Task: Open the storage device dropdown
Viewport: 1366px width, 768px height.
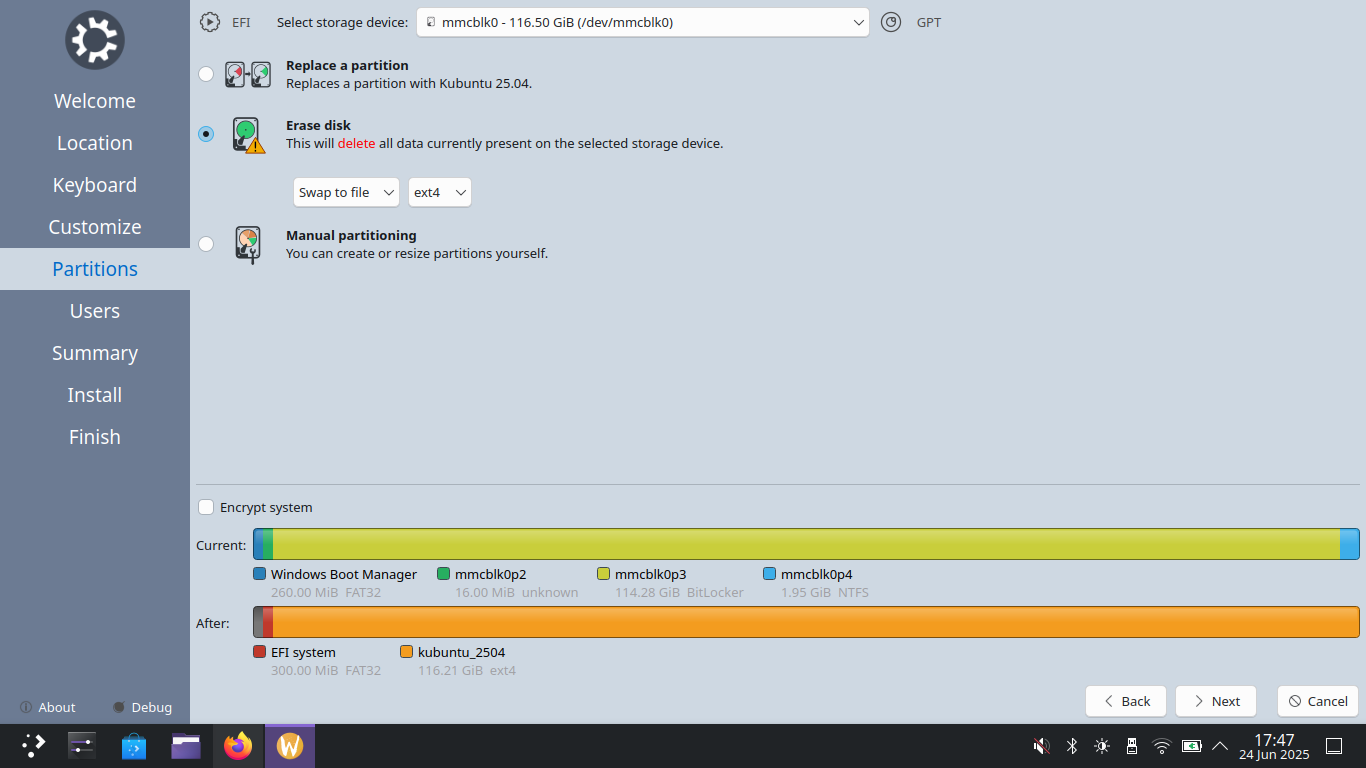Action: coord(642,22)
